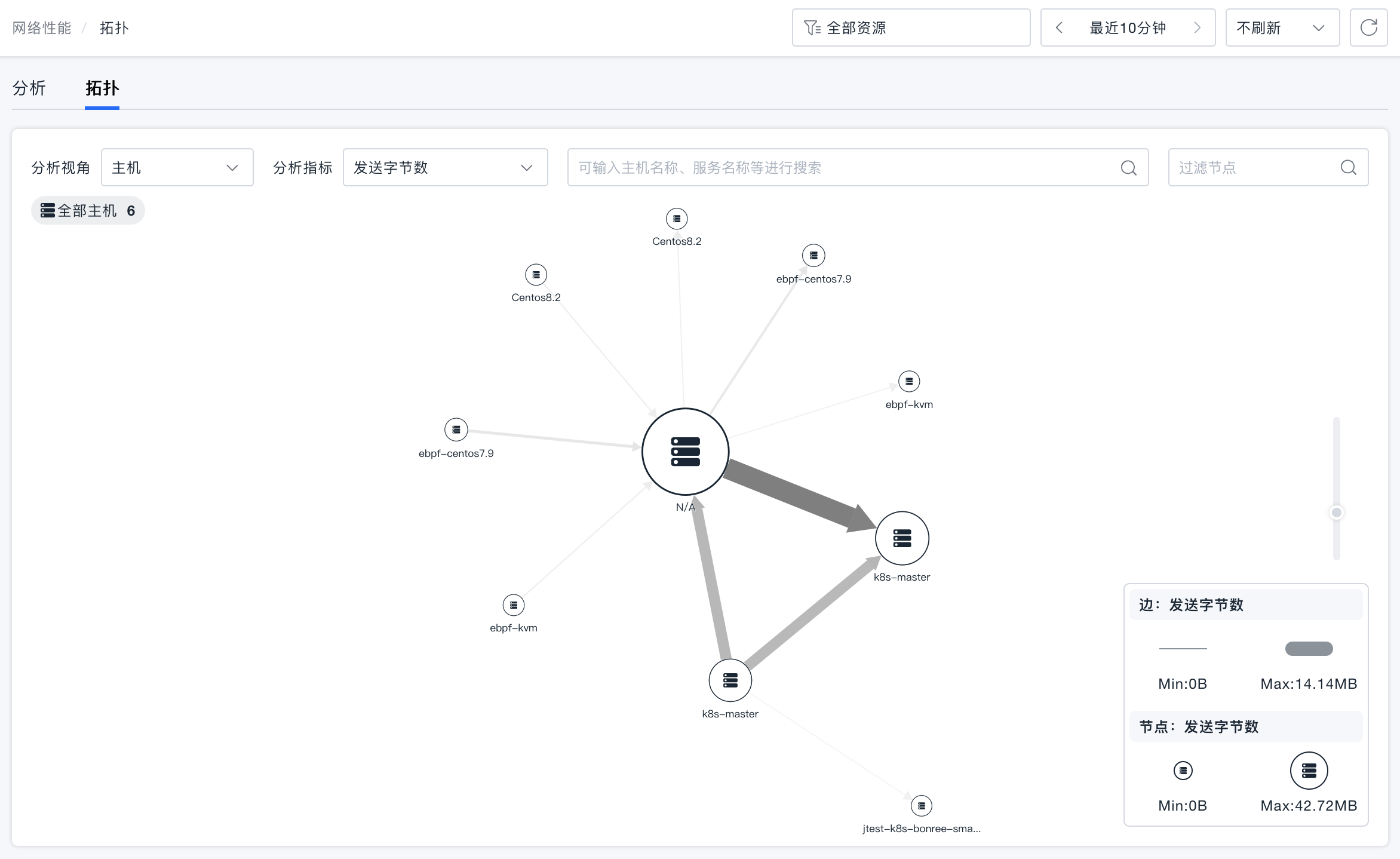Toggle the 全部主机 6 host filter chip
The image size is (1400, 859).
(88, 211)
